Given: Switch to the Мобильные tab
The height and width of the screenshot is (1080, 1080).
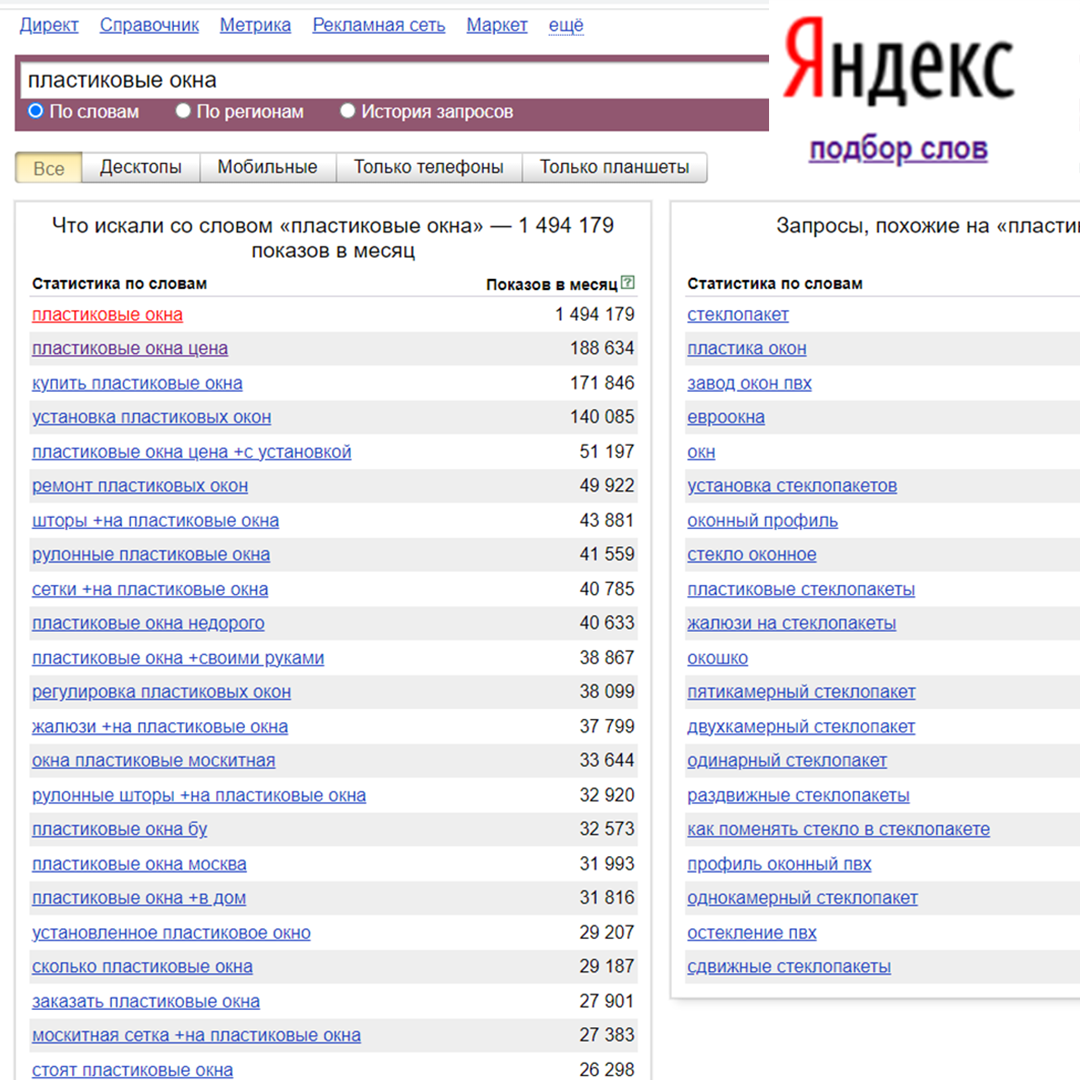Looking at the screenshot, I should pos(267,167).
